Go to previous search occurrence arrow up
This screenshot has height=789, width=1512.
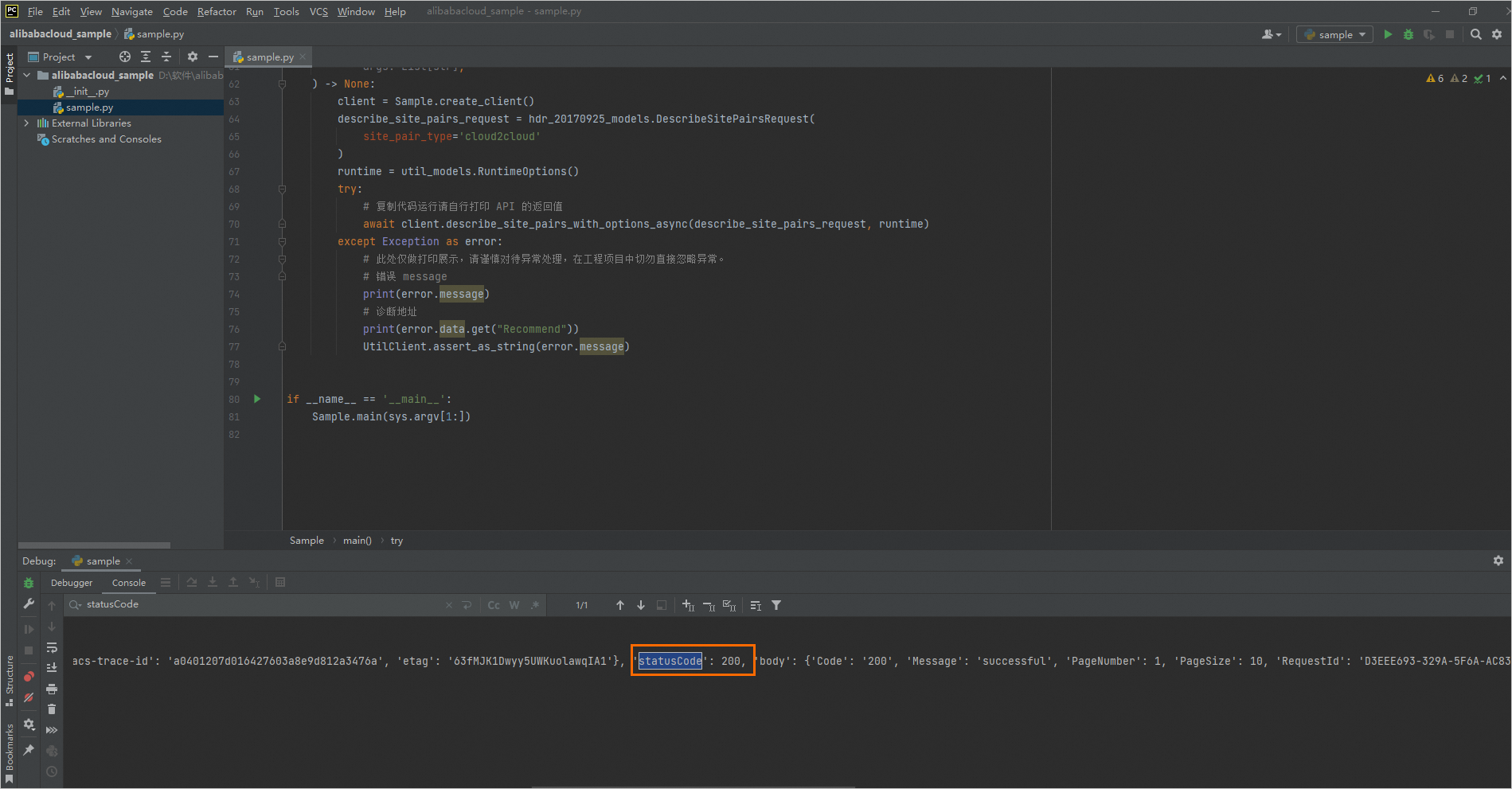click(620, 605)
